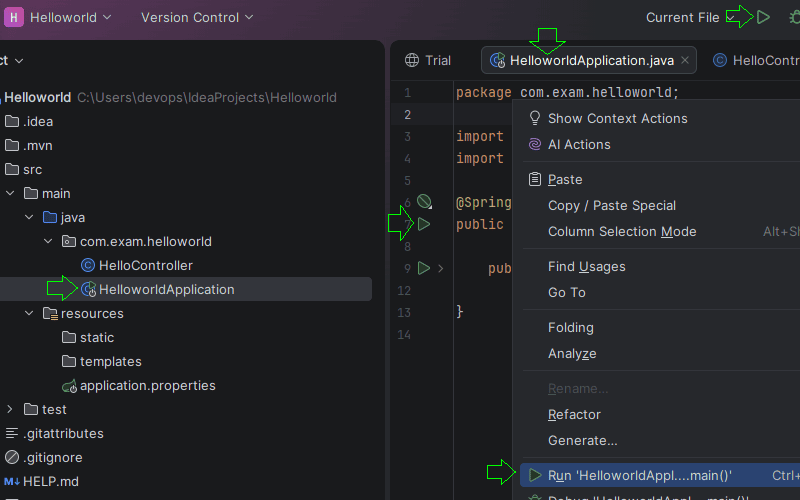Click the com.exam.helloworld package icon
Image resolution: width=800 pixels, height=500 pixels.
[69, 241]
